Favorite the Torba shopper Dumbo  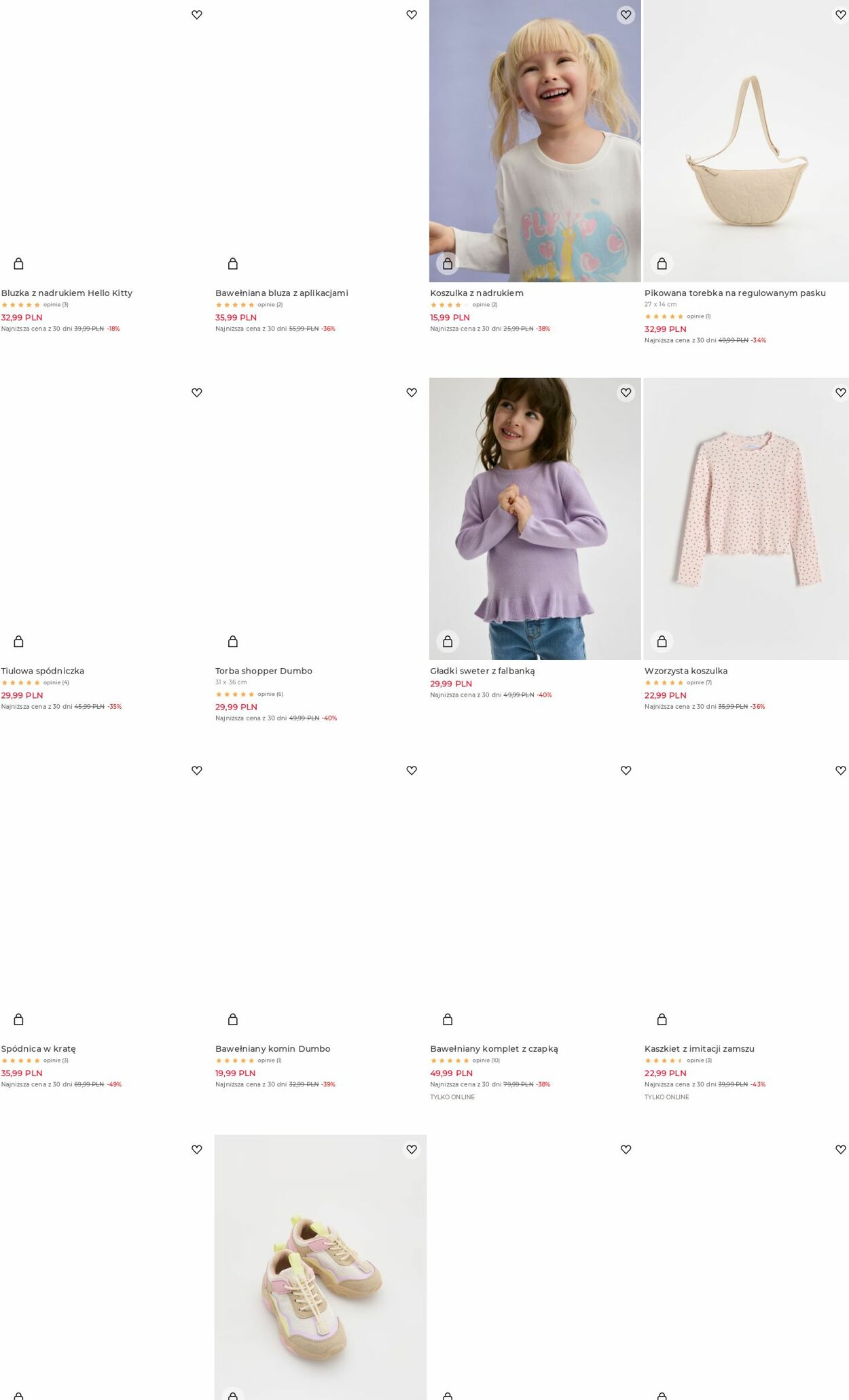click(412, 392)
